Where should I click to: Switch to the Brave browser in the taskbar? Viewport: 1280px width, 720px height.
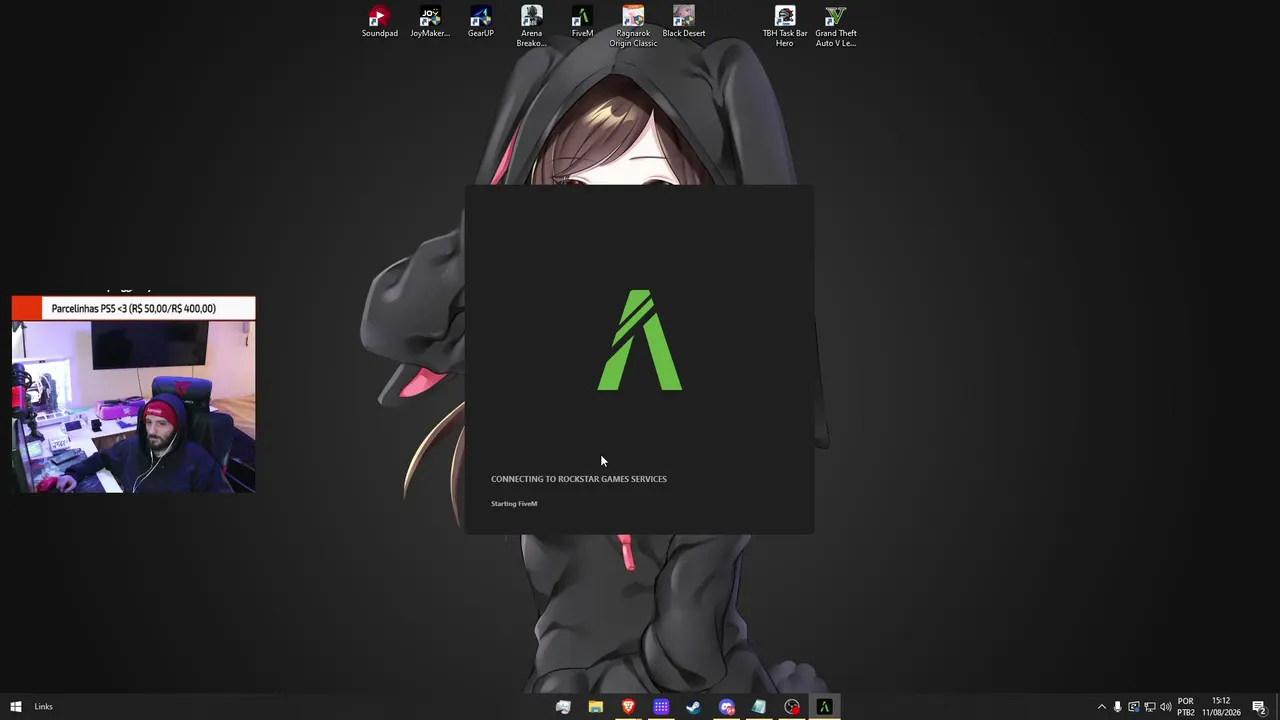click(x=629, y=707)
